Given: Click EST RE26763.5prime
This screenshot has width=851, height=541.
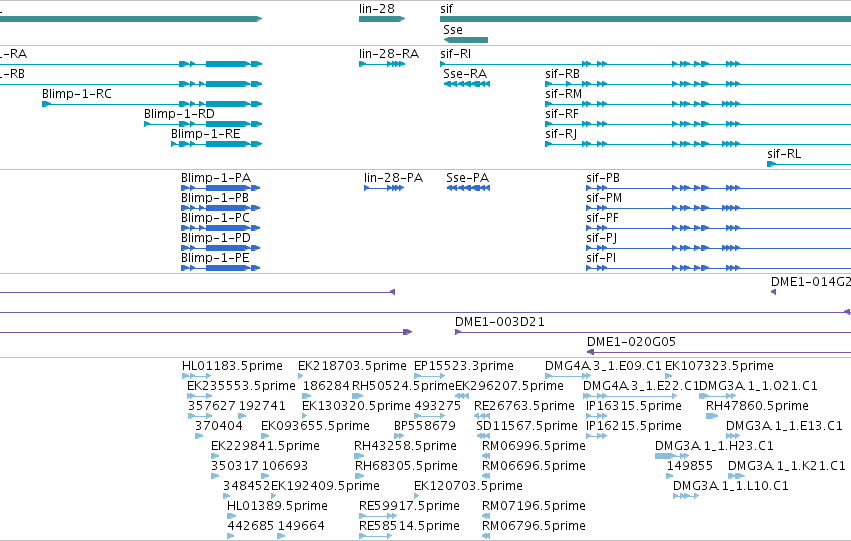Looking at the screenshot, I should (x=524, y=406).
